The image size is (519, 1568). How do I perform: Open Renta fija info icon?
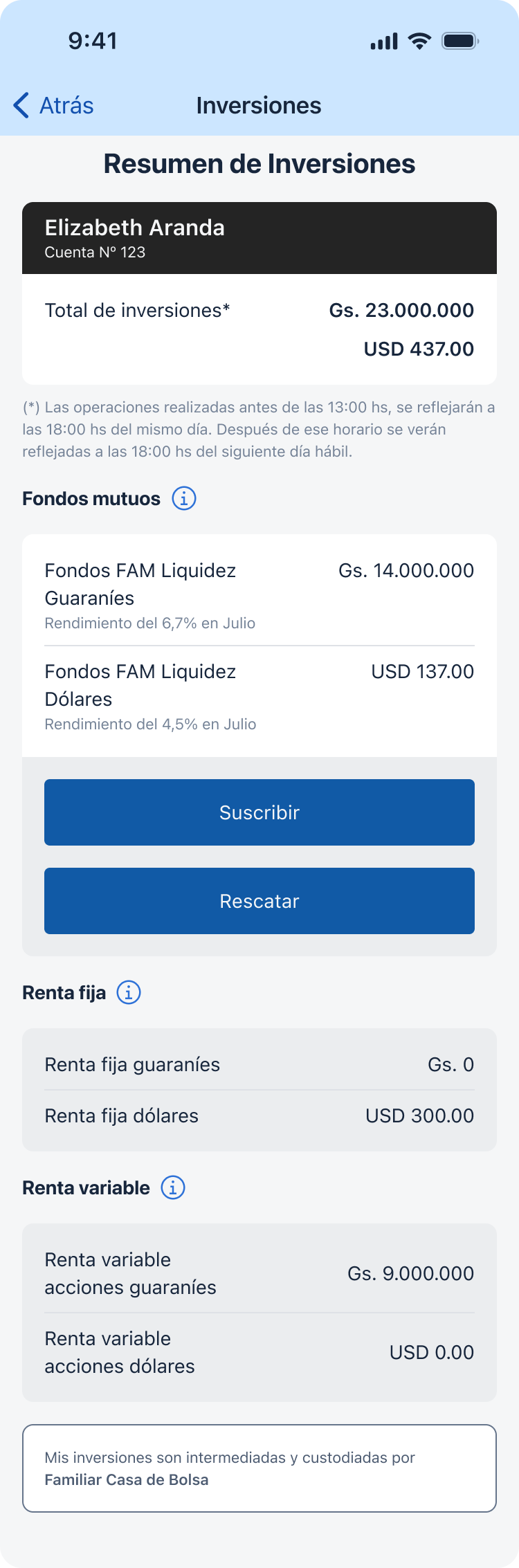pos(129,992)
